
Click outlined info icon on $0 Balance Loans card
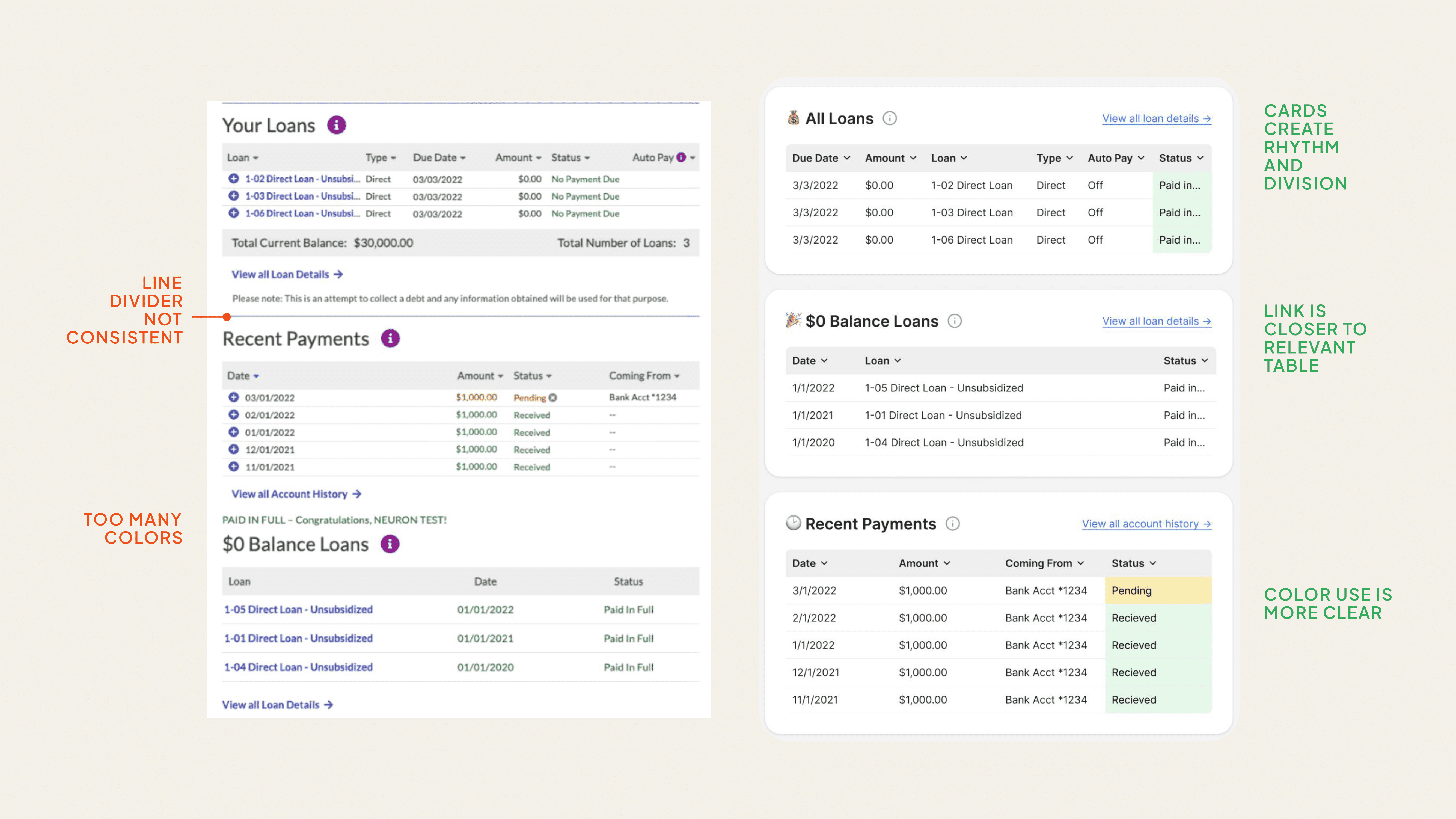[x=955, y=321]
